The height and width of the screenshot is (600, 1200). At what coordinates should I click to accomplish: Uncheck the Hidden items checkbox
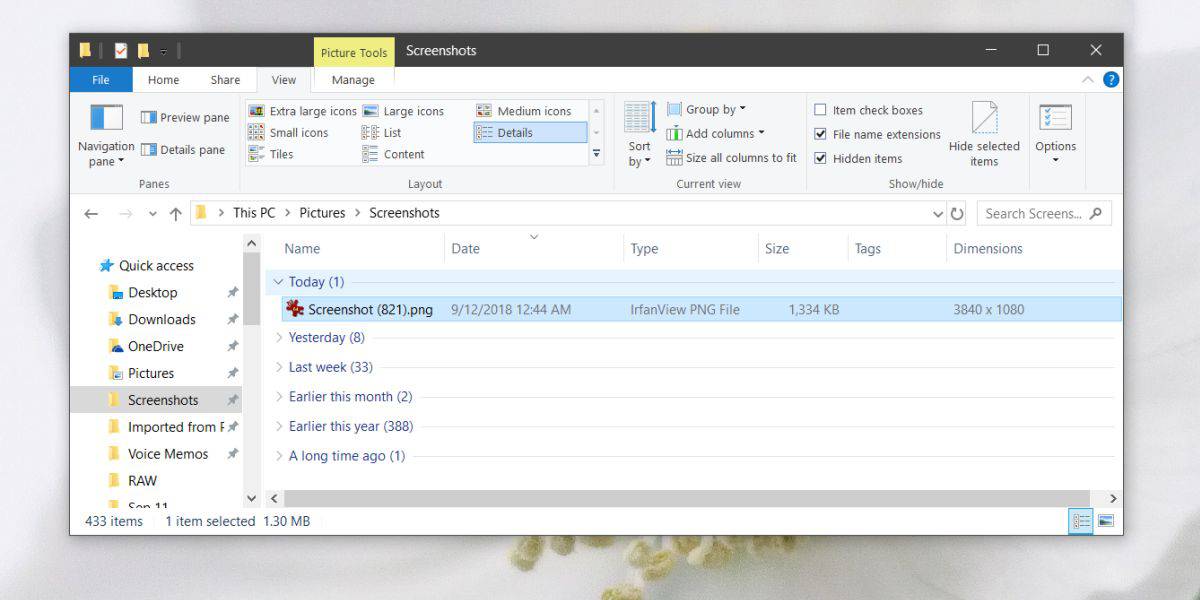(x=821, y=158)
